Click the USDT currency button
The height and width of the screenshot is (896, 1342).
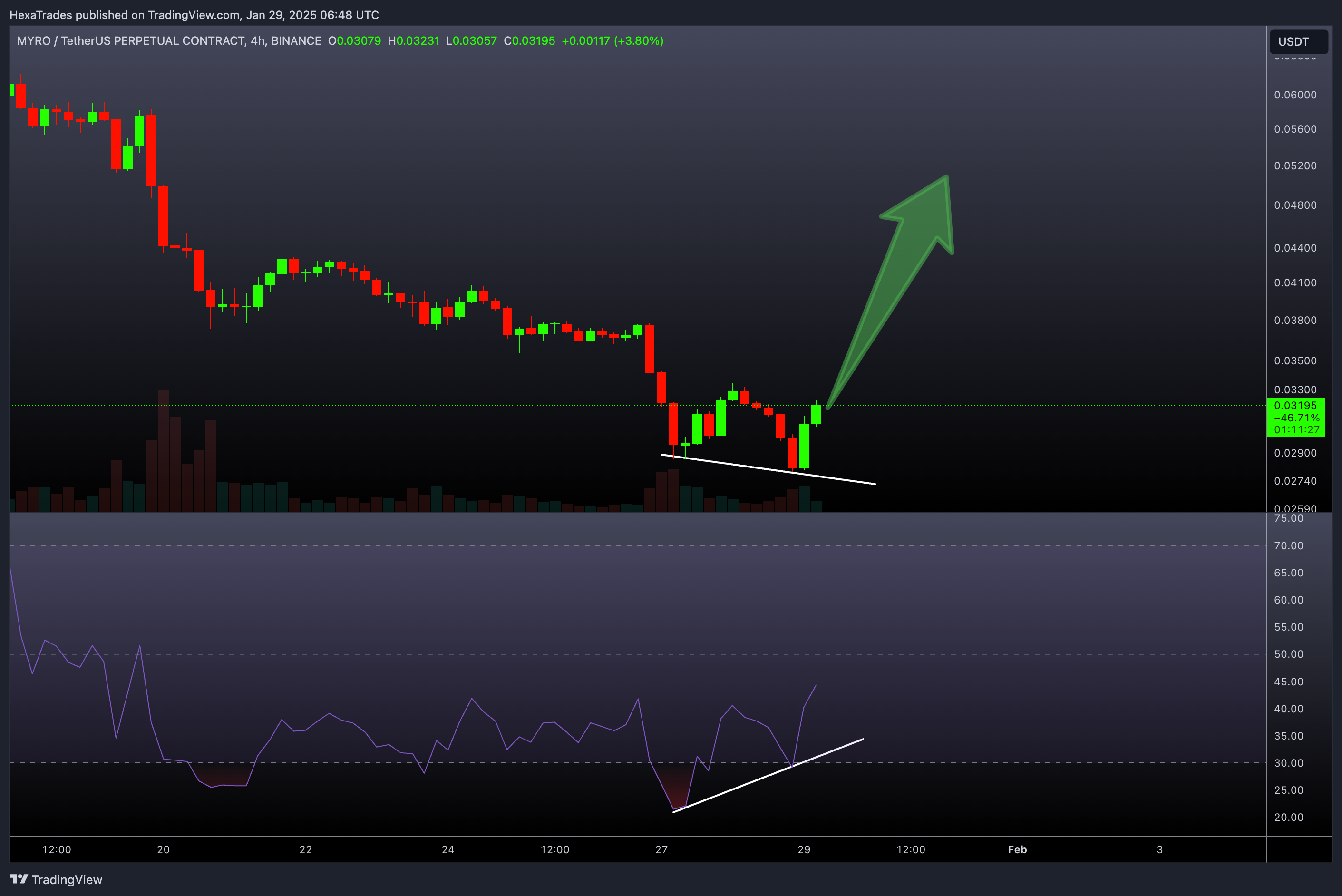[1299, 42]
